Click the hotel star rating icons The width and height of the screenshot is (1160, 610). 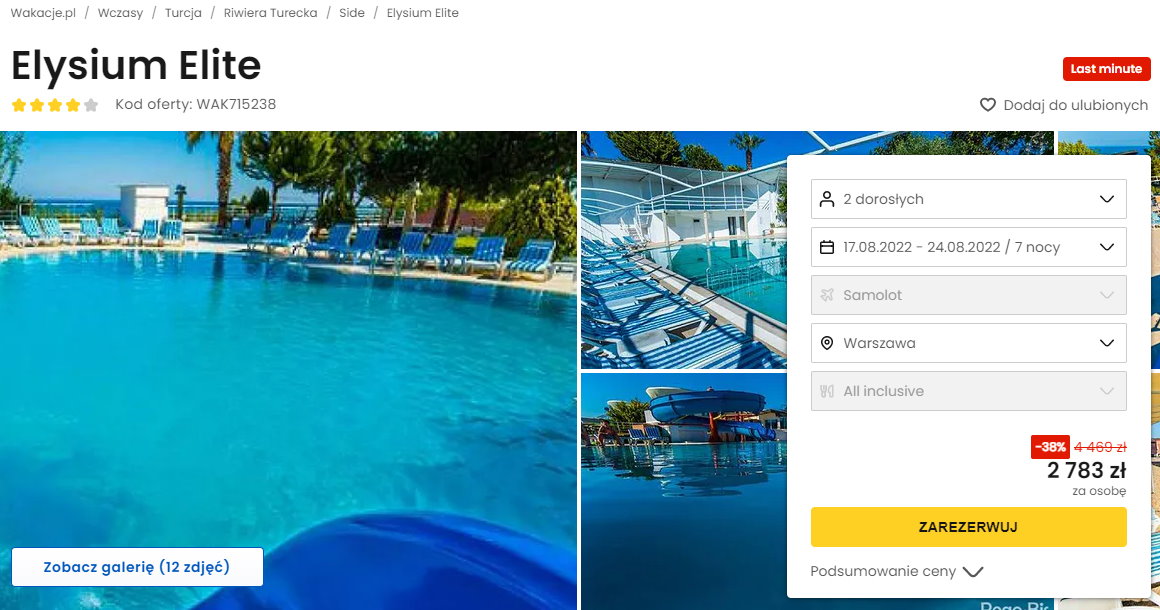click(x=55, y=105)
